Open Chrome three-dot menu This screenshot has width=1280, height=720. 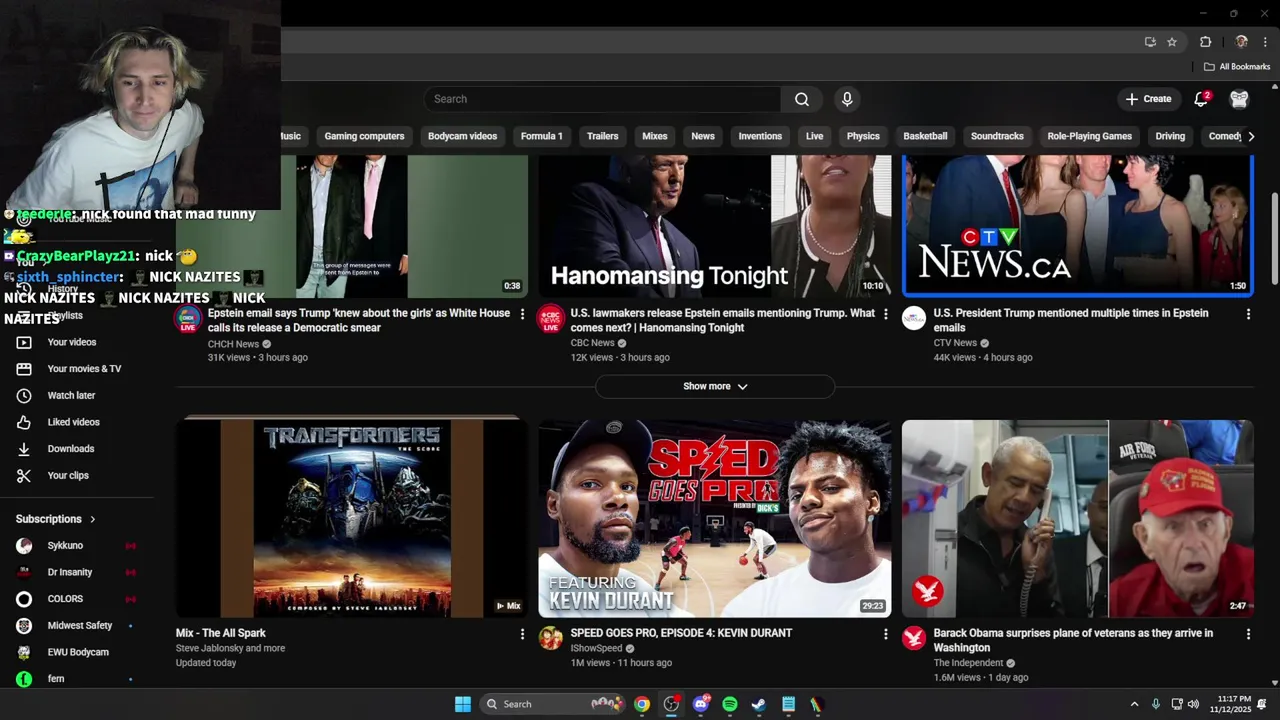coord(1265,42)
